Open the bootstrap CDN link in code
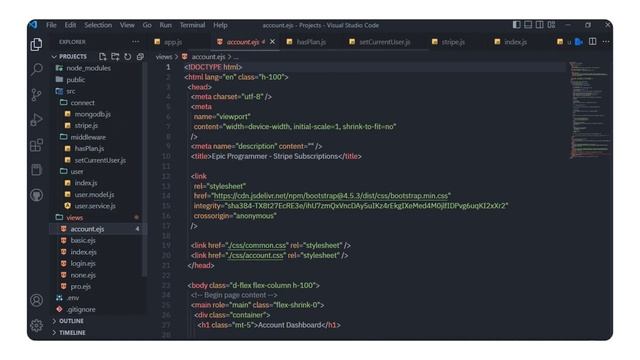640x360 pixels. pos(331,196)
